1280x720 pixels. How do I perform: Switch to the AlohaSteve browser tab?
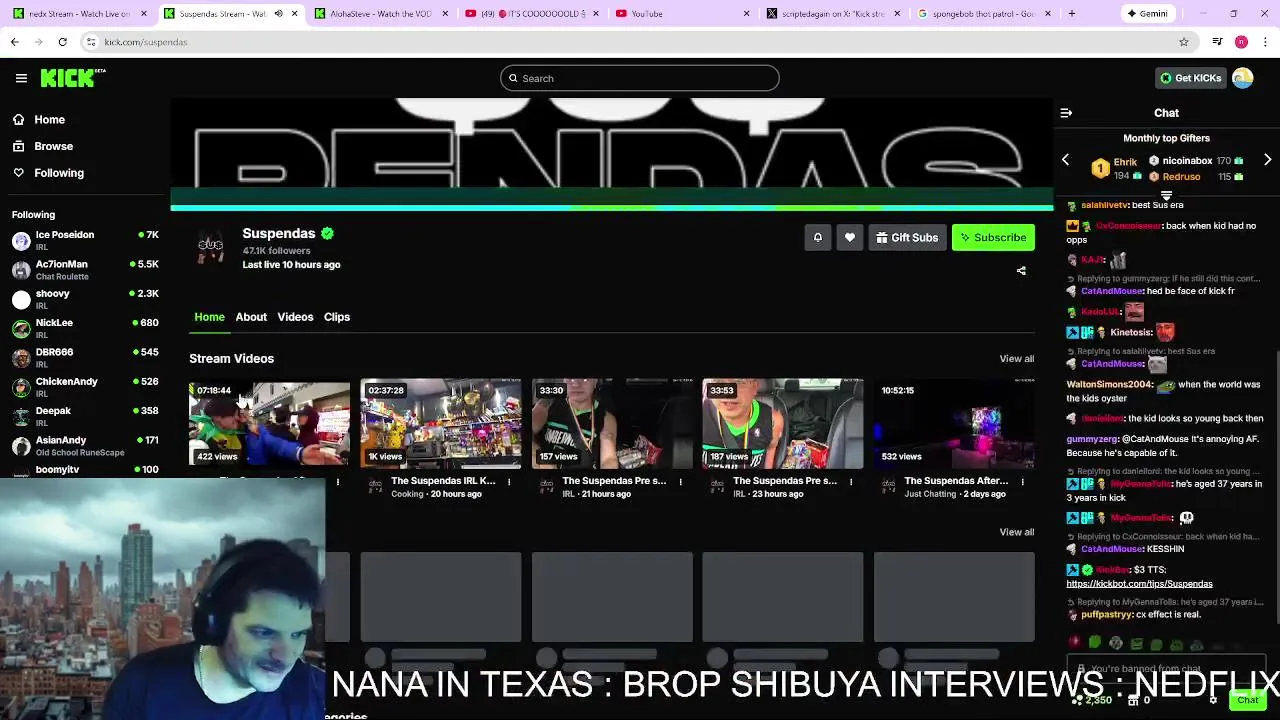(380, 14)
